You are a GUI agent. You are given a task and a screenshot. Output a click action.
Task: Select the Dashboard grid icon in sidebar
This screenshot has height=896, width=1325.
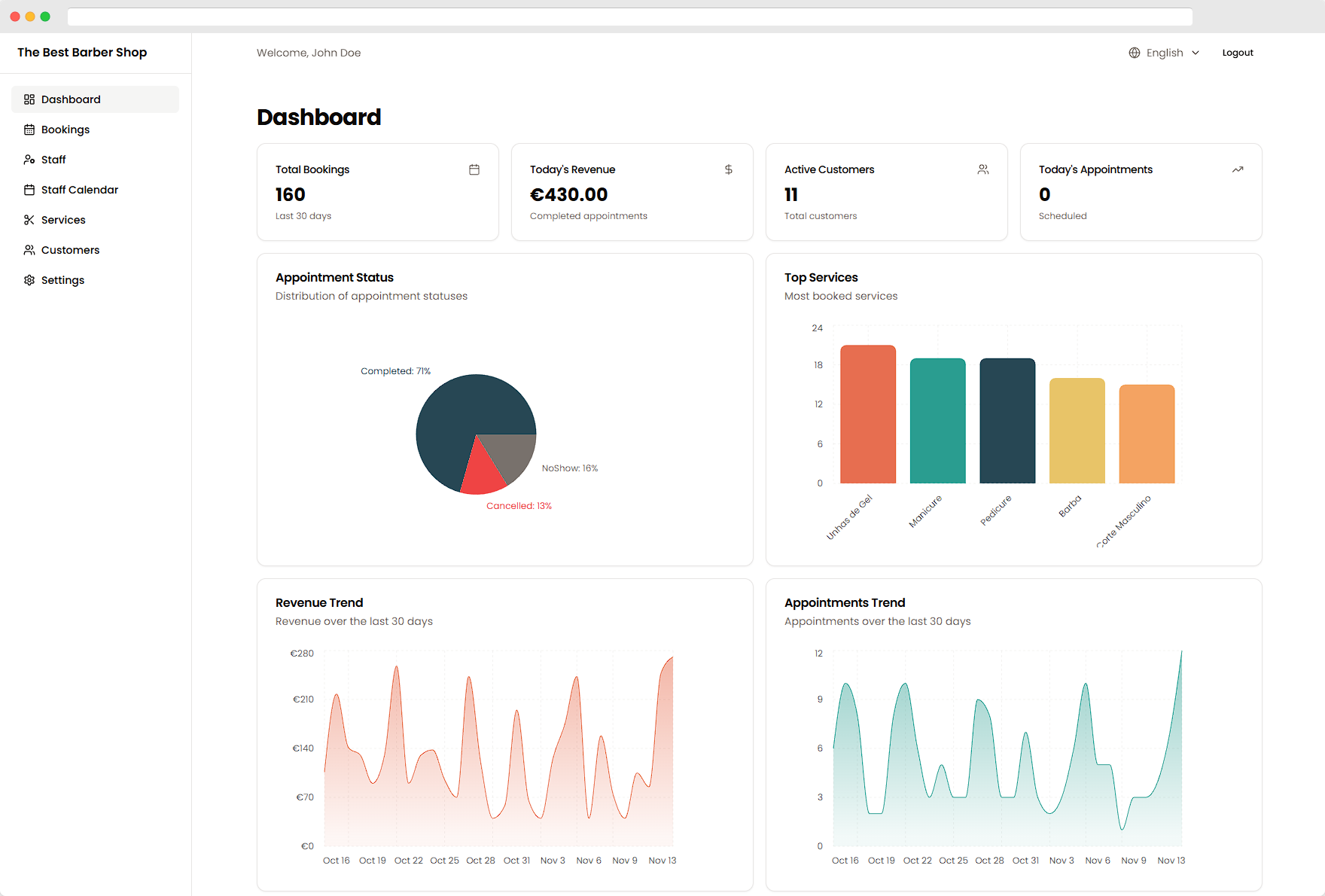29,99
